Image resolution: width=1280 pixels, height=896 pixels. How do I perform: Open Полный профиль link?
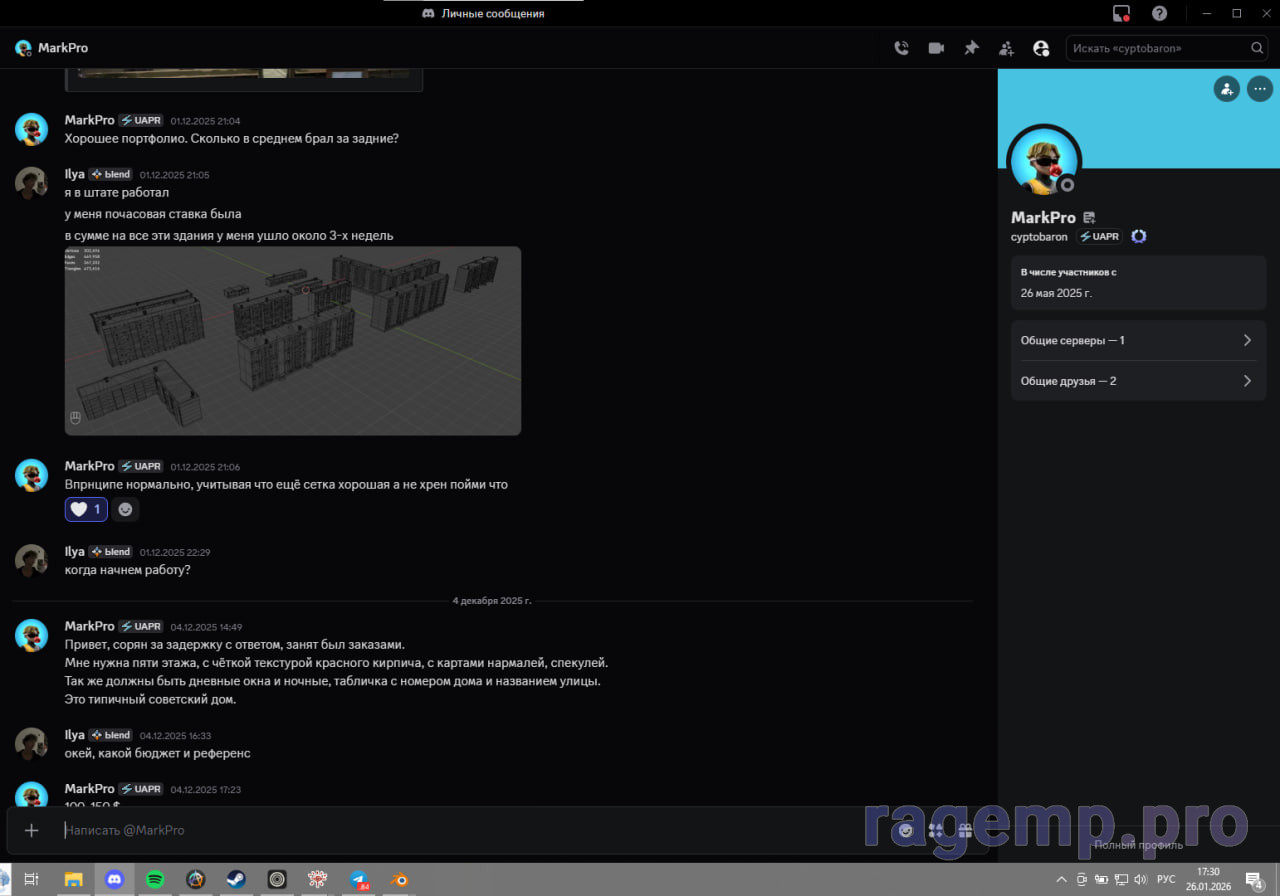[x=1138, y=845]
